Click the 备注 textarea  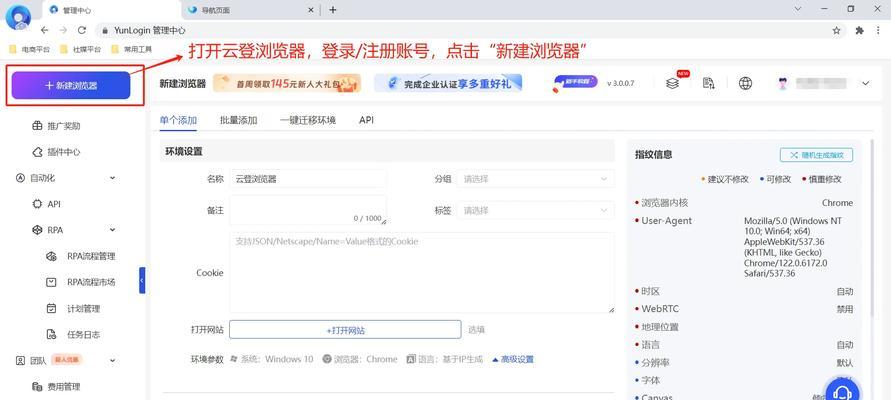[x=308, y=210]
